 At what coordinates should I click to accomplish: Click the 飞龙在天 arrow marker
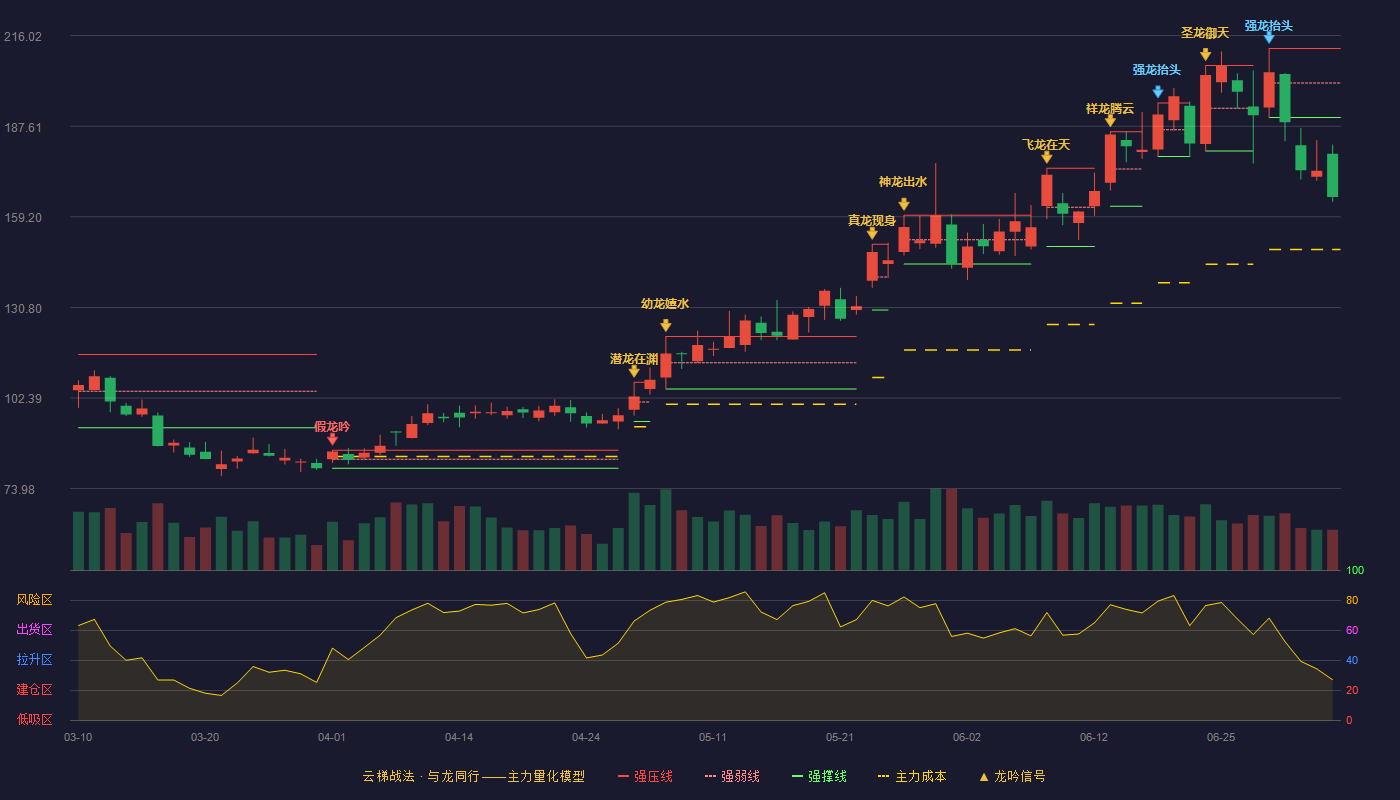pos(1047,157)
